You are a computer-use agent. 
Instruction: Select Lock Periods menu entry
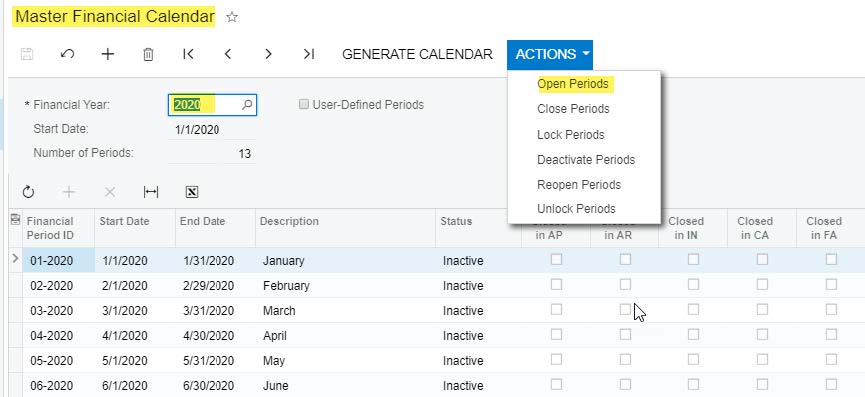(570, 135)
